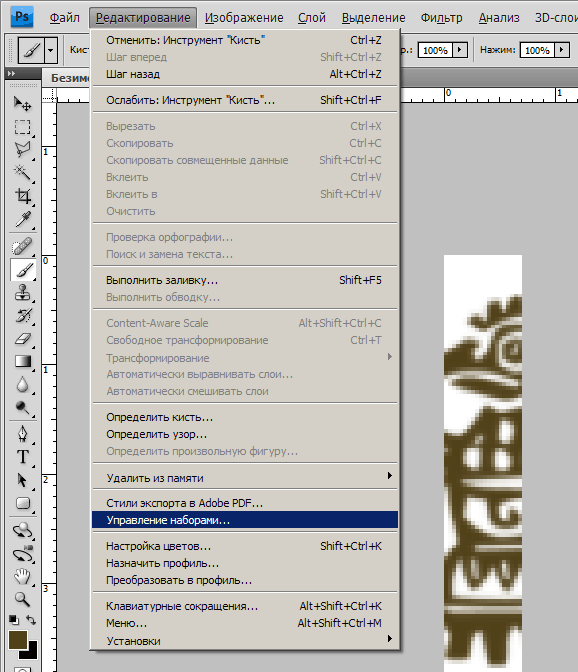Reset default foreground and background colors

pos(14,620)
